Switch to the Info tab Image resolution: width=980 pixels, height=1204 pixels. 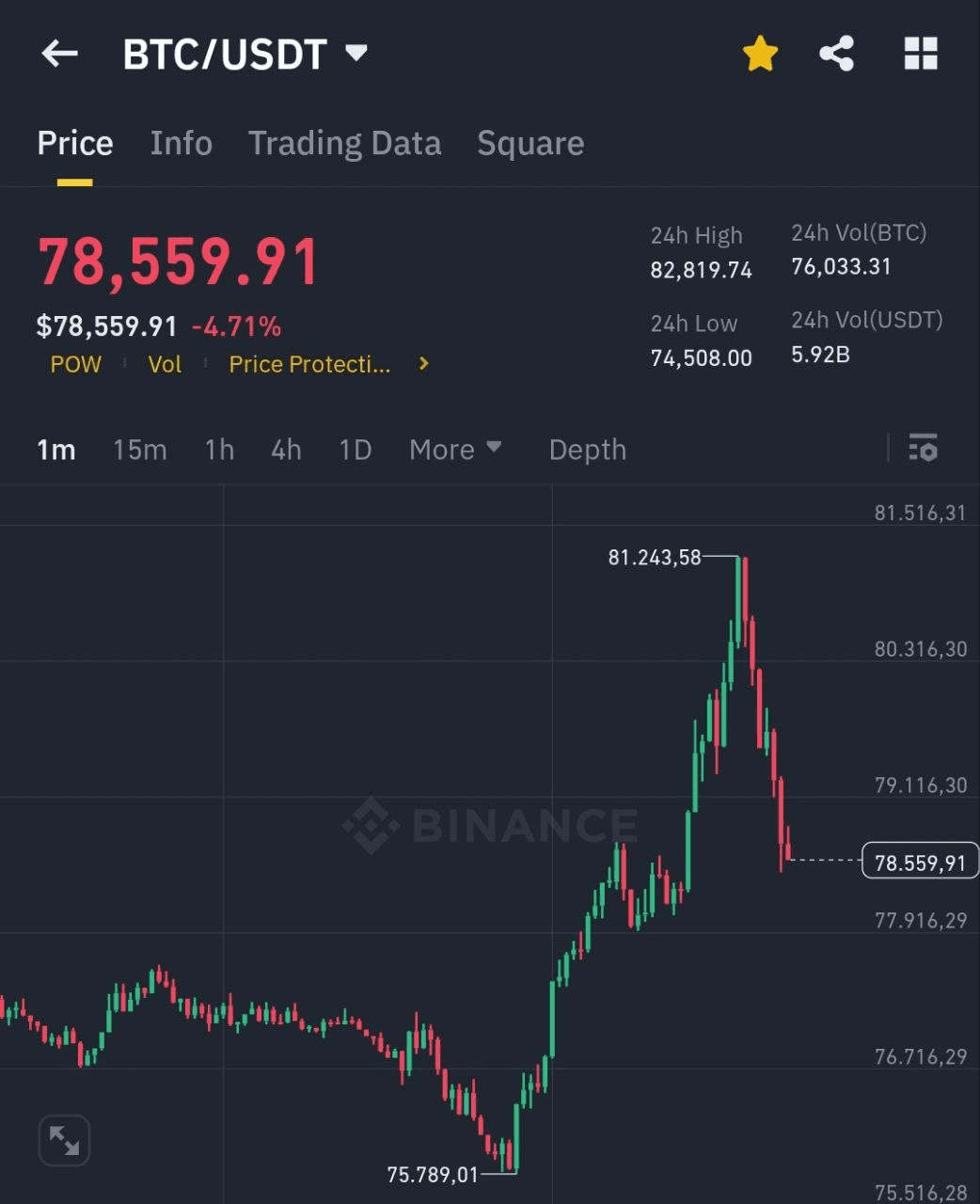point(181,143)
